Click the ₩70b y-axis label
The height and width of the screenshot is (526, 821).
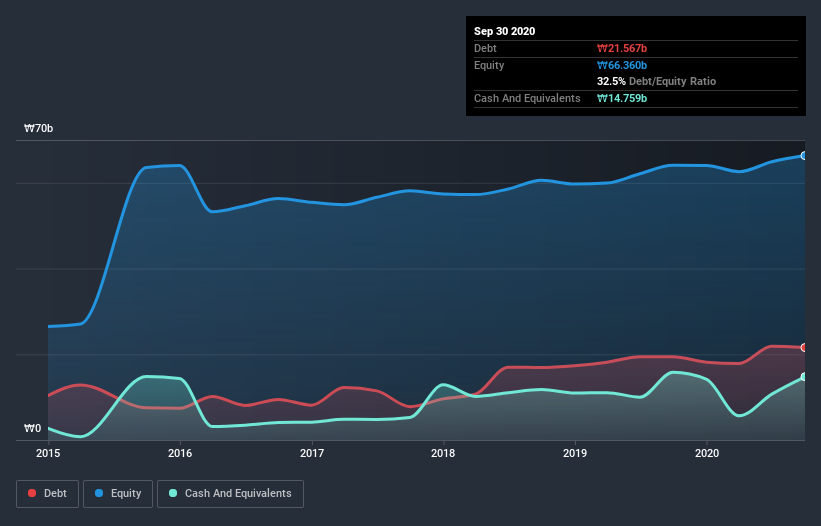[38, 129]
